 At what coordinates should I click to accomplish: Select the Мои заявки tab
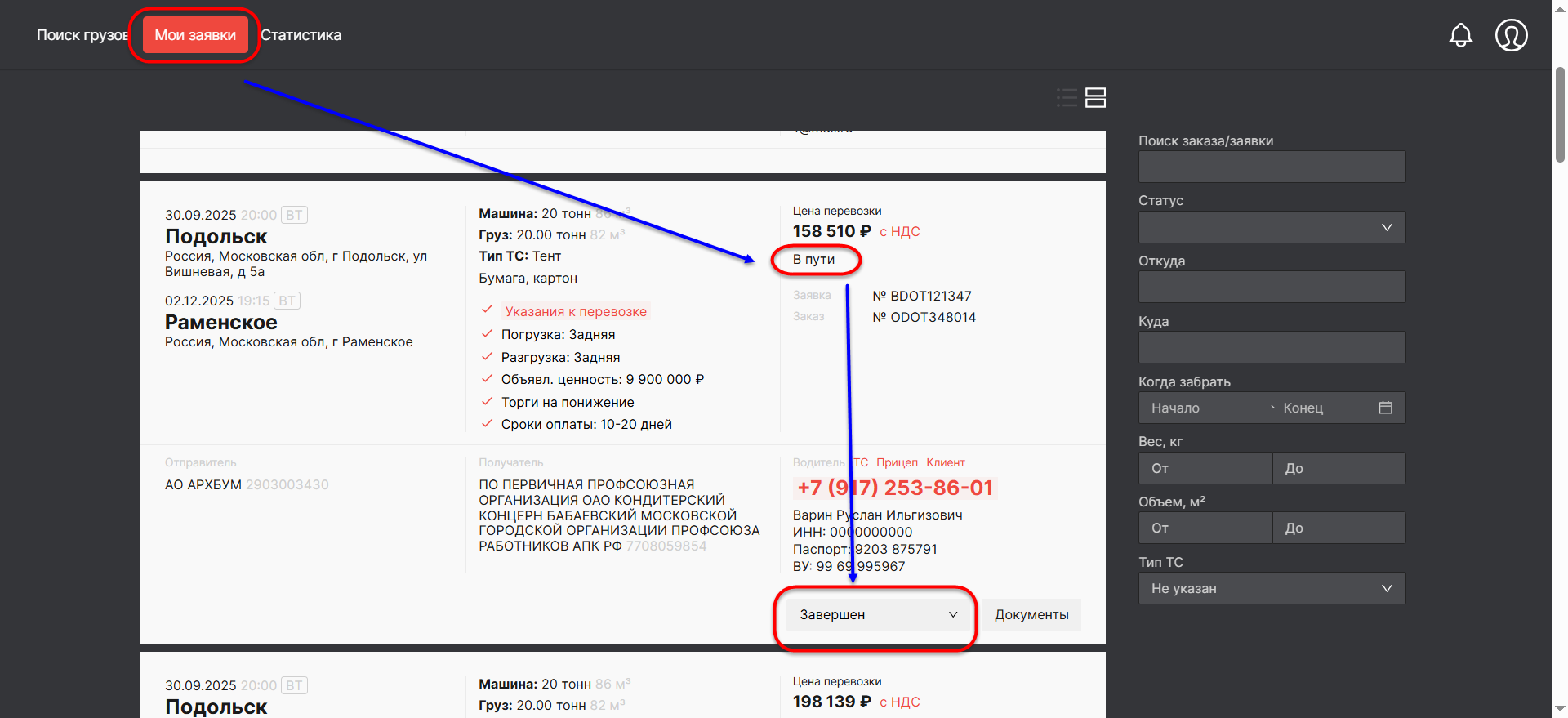point(195,35)
